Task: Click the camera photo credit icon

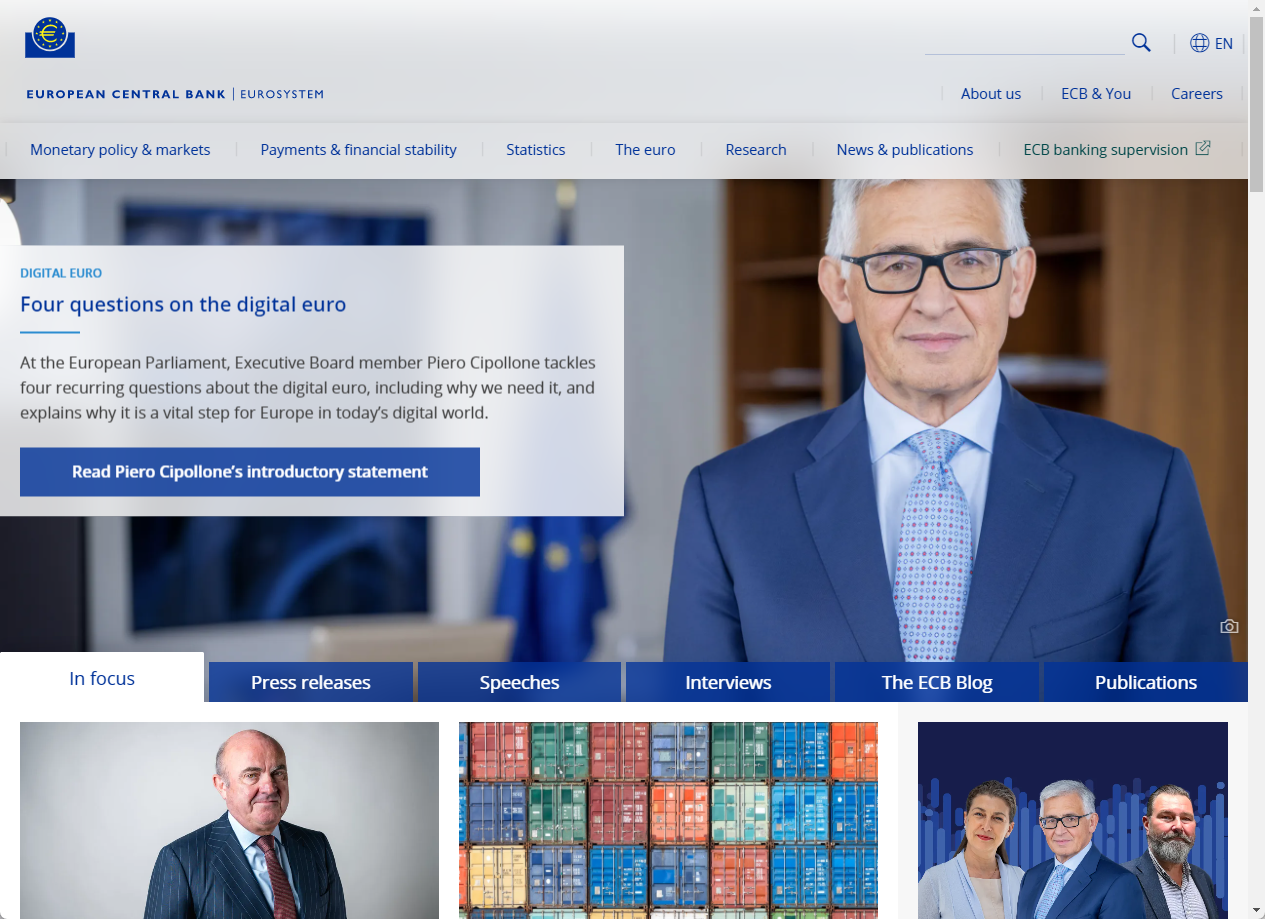Action: 1229,626
